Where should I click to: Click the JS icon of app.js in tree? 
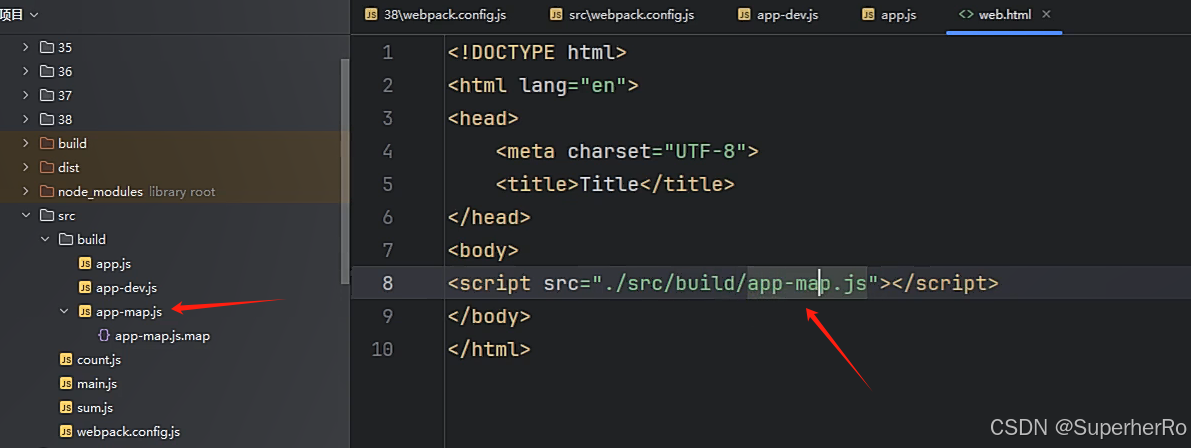point(85,263)
